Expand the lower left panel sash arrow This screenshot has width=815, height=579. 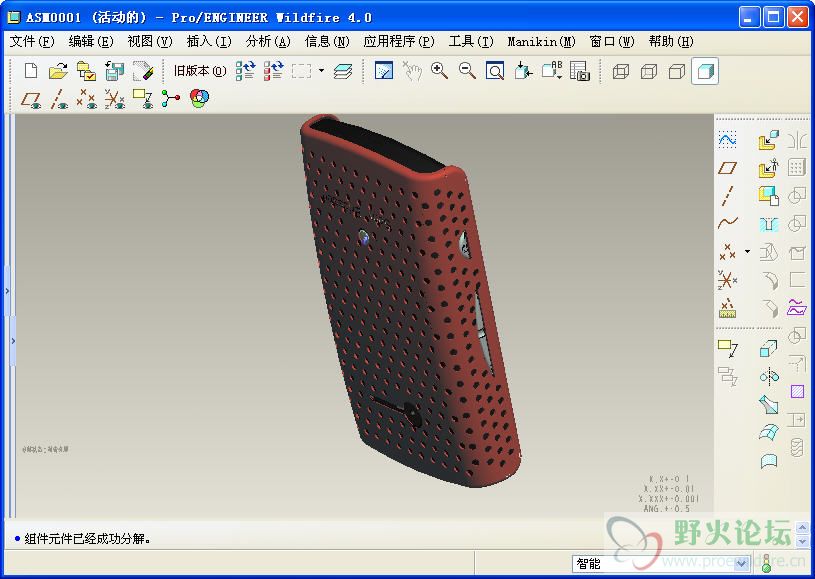(13, 341)
